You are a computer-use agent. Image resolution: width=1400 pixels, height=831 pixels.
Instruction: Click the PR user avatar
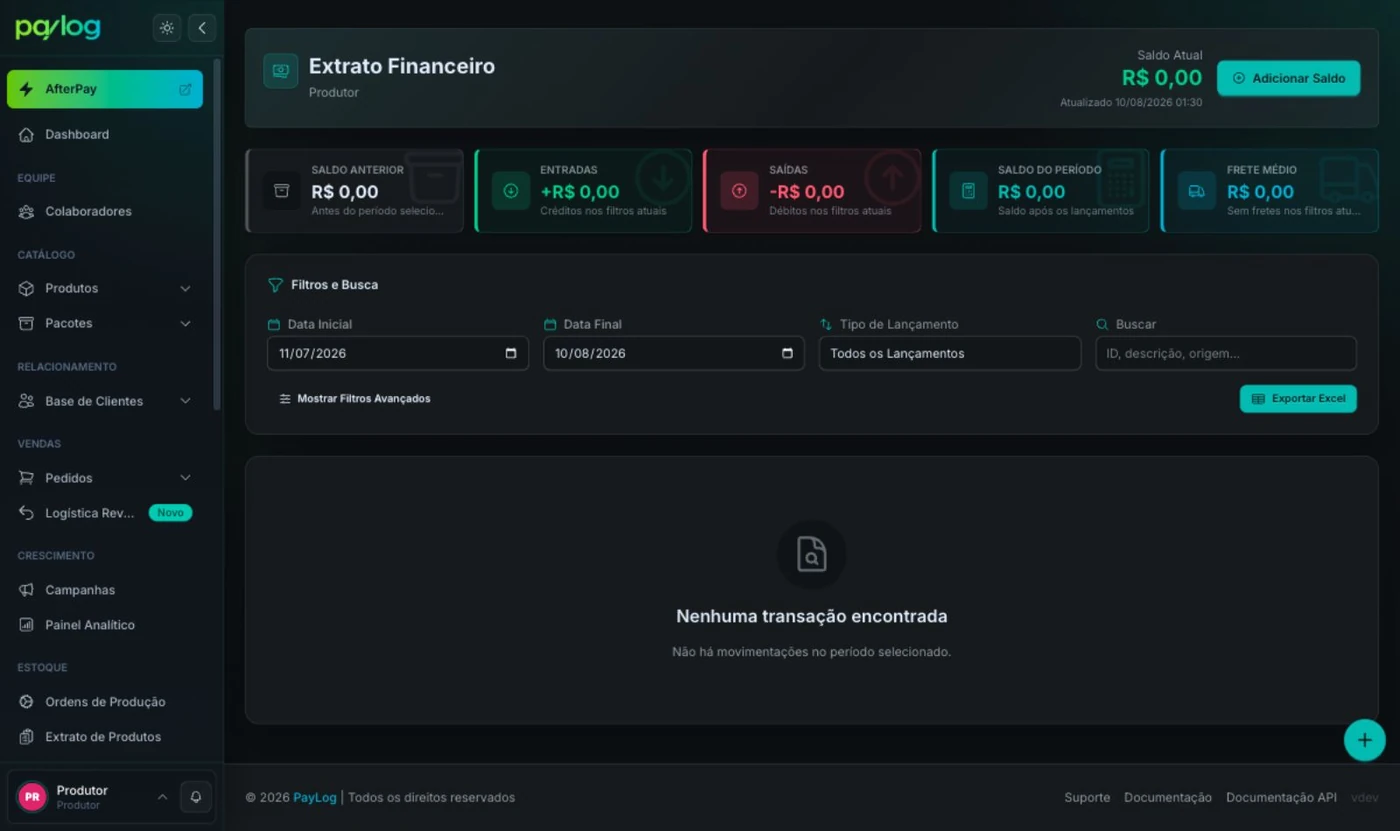point(32,797)
